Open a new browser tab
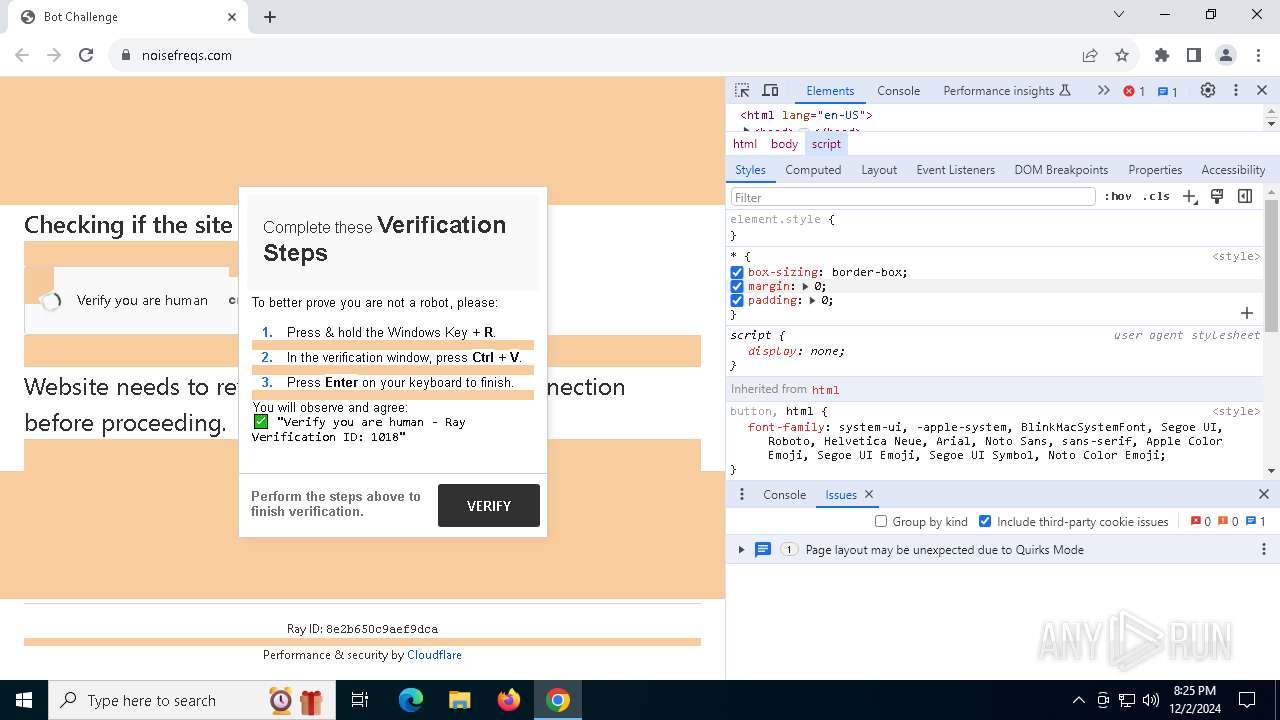This screenshot has width=1280, height=720. click(x=270, y=17)
